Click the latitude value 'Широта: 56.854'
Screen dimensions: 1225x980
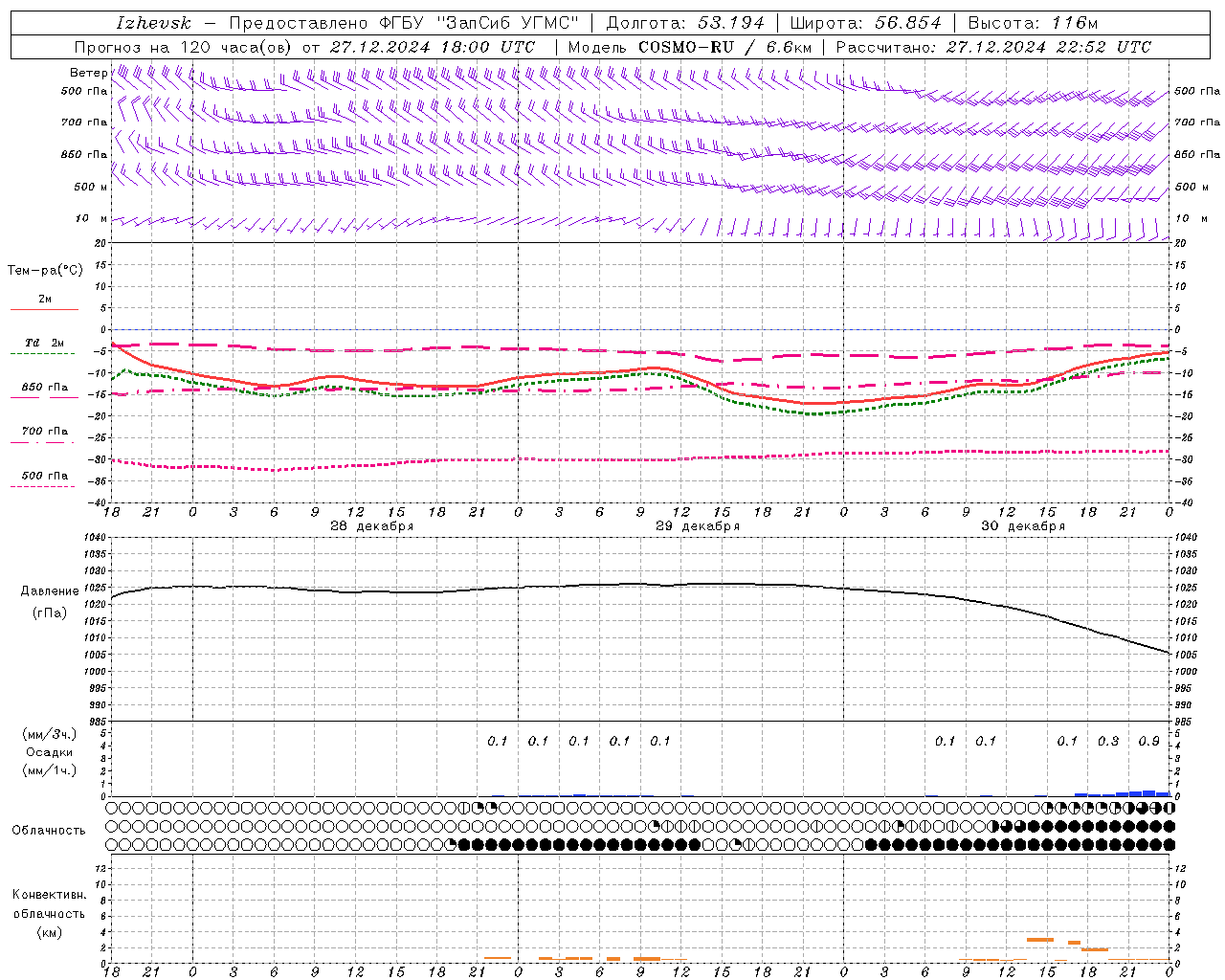point(865,23)
